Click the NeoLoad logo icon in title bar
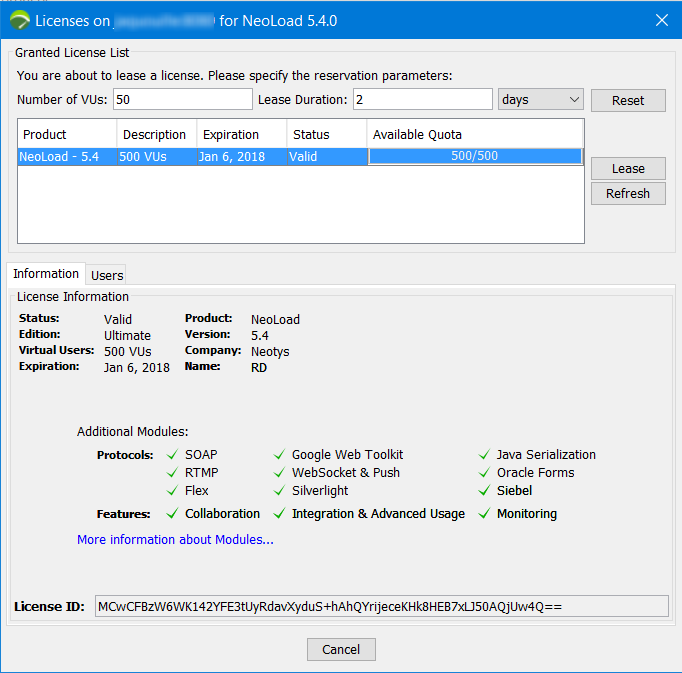Viewport: 682px width, 673px height. click(19, 20)
